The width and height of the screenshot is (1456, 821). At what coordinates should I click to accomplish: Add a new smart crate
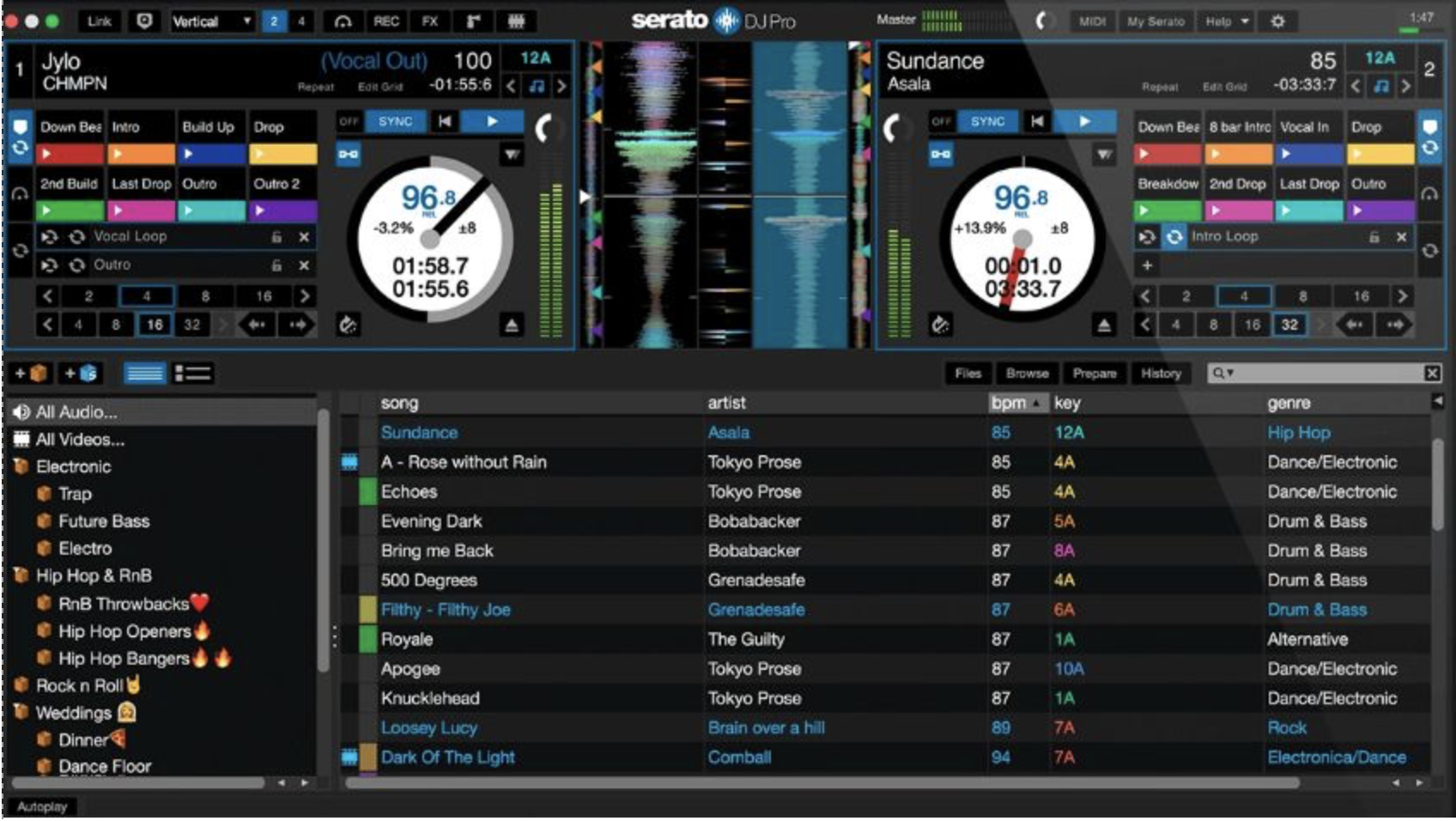coord(82,374)
